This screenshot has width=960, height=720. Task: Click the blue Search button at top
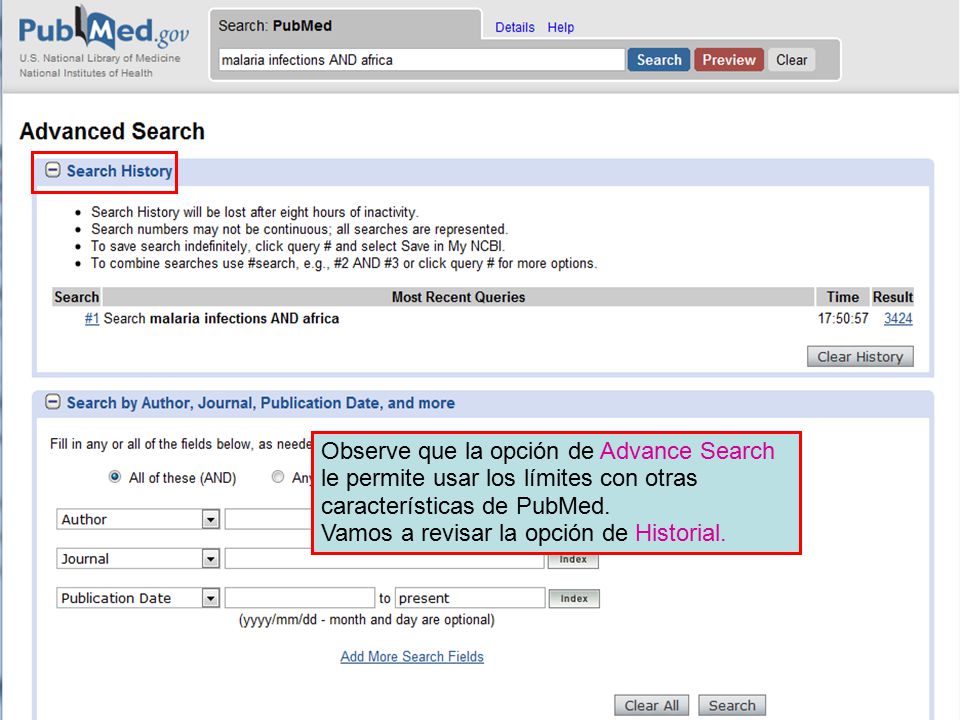(659, 60)
